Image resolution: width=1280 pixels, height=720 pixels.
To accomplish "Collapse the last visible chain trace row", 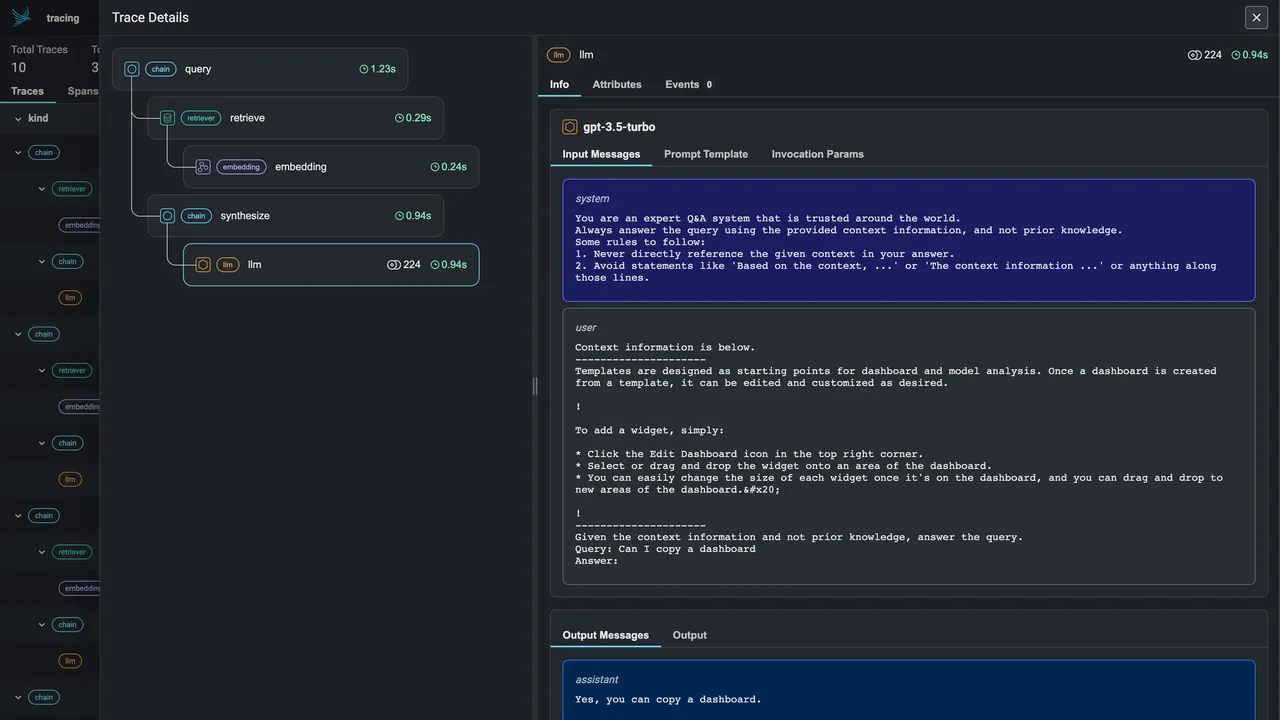I will [18, 698].
